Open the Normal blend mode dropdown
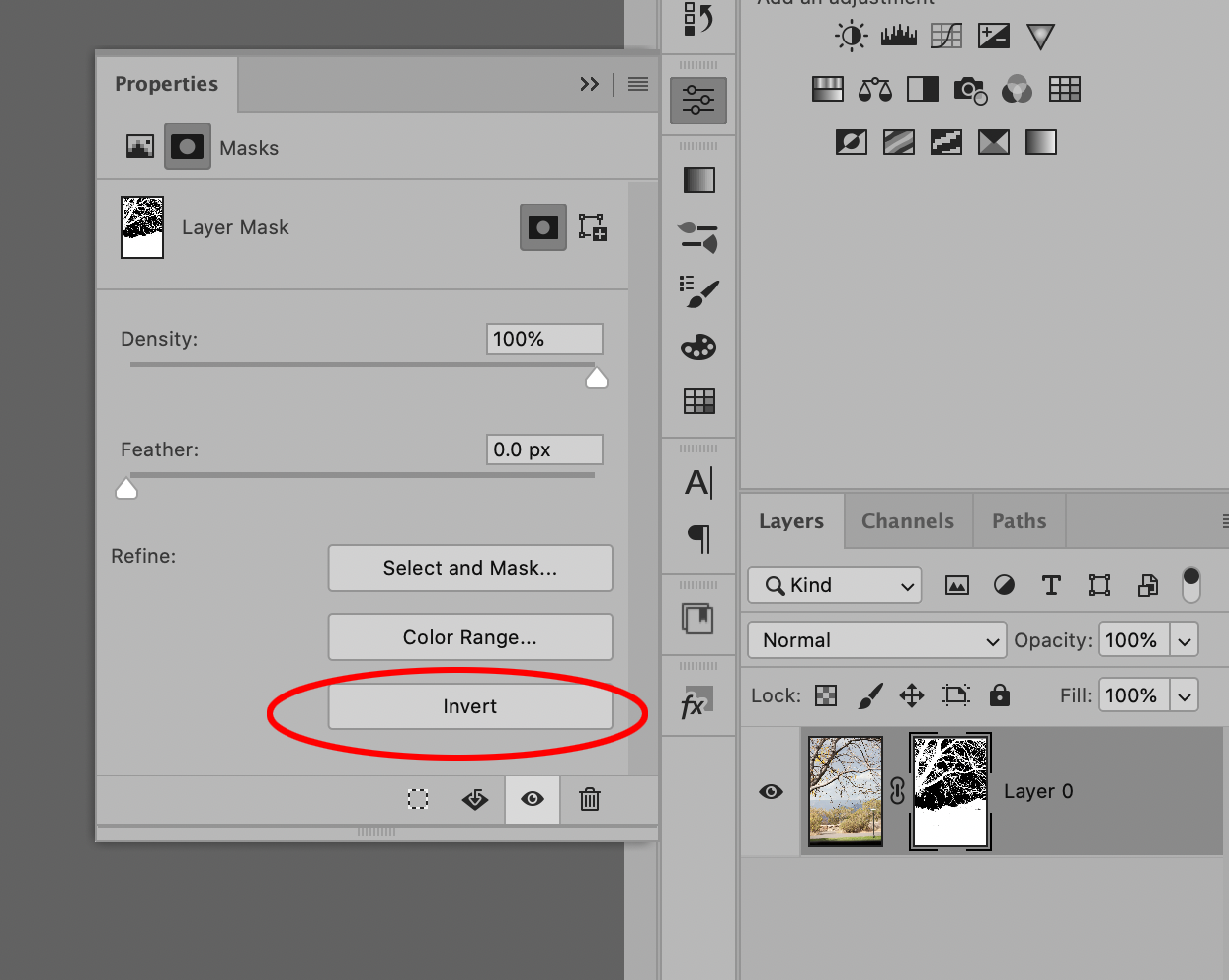Screen dimensions: 1229x980 point(876,639)
